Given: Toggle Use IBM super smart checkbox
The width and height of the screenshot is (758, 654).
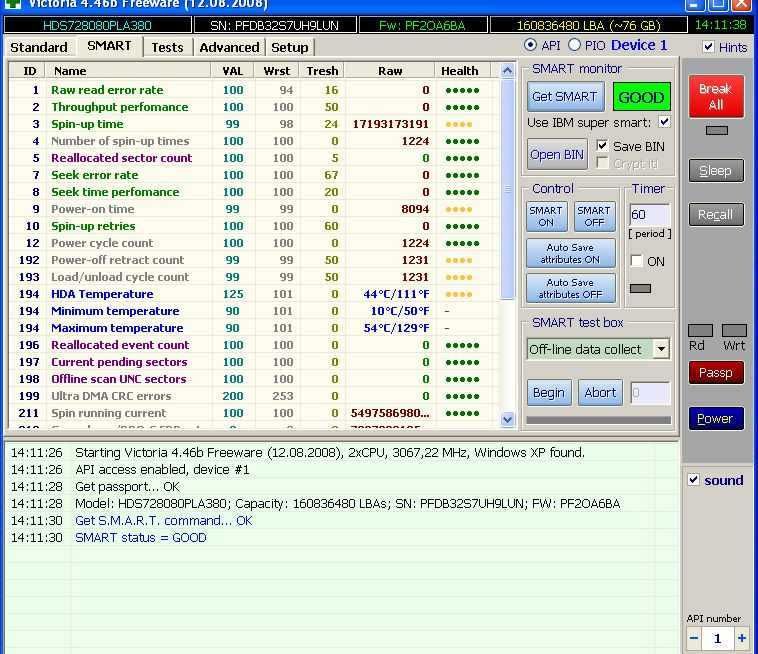Looking at the screenshot, I should [x=665, y=122].
